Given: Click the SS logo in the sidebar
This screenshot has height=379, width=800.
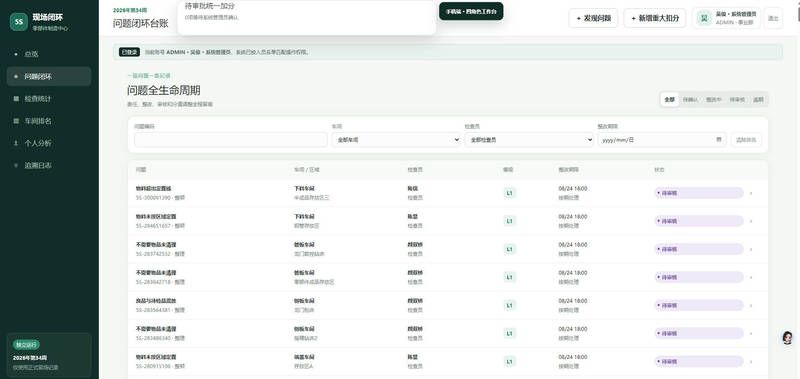Looking at the screenshot, I should point(18,22).
